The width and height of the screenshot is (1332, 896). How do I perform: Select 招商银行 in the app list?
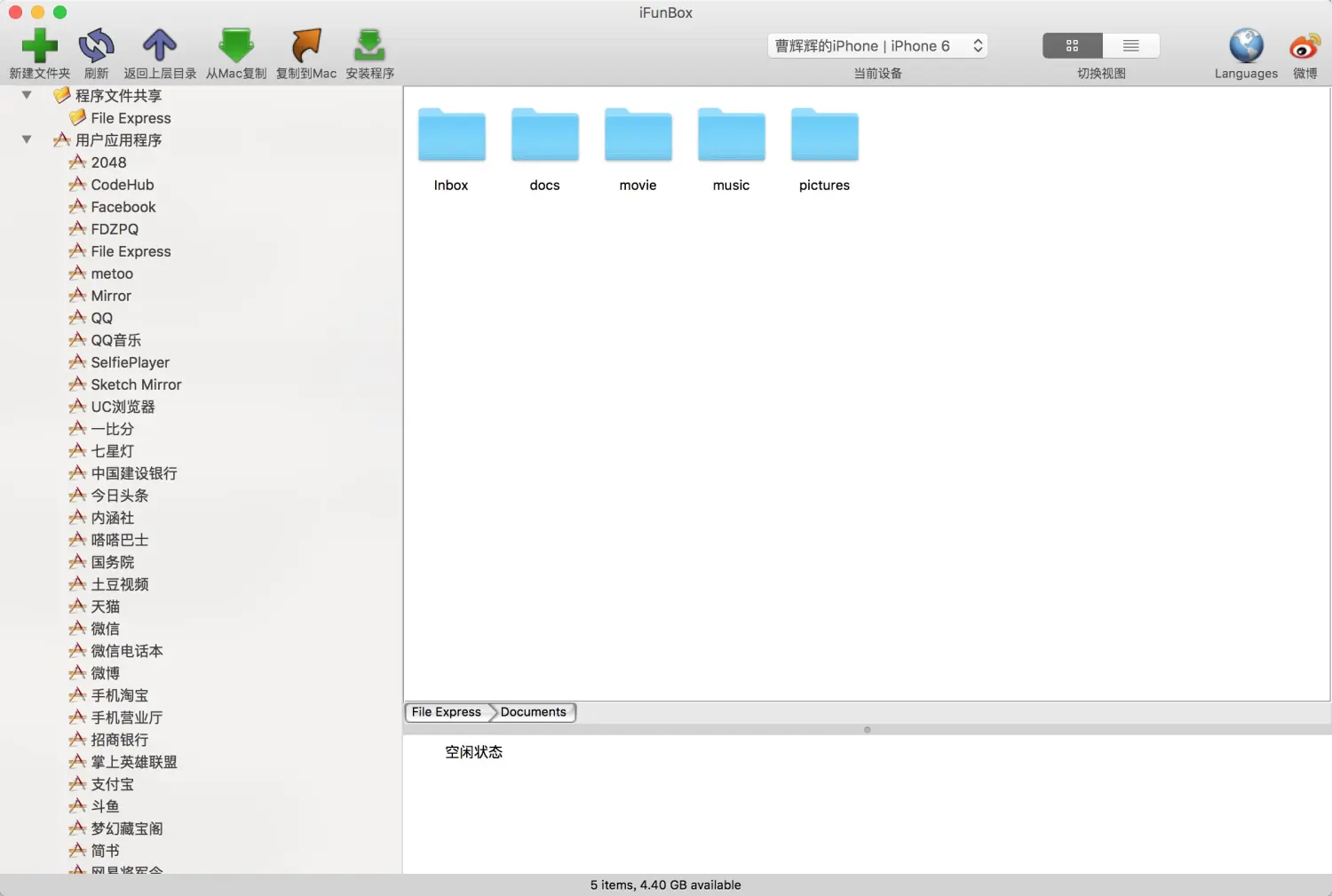[x=108, y=740]
